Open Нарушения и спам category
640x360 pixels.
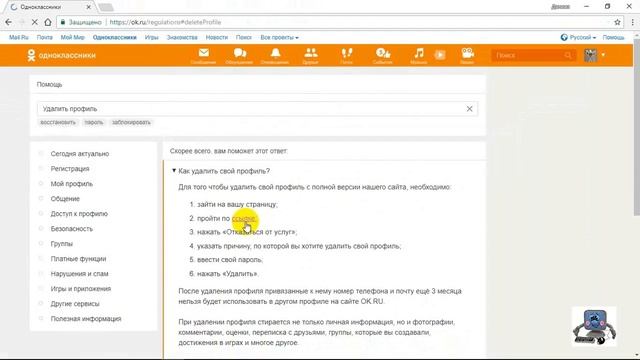click(79, 274)
